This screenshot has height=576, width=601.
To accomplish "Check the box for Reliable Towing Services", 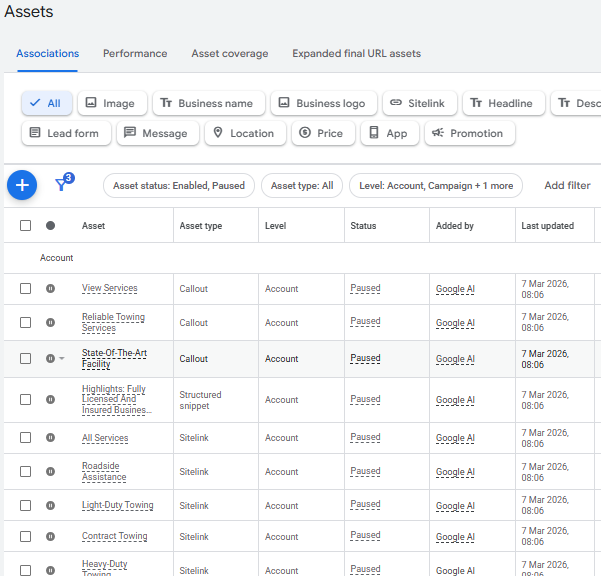I will pyautogui.click(x=26, y=323).
